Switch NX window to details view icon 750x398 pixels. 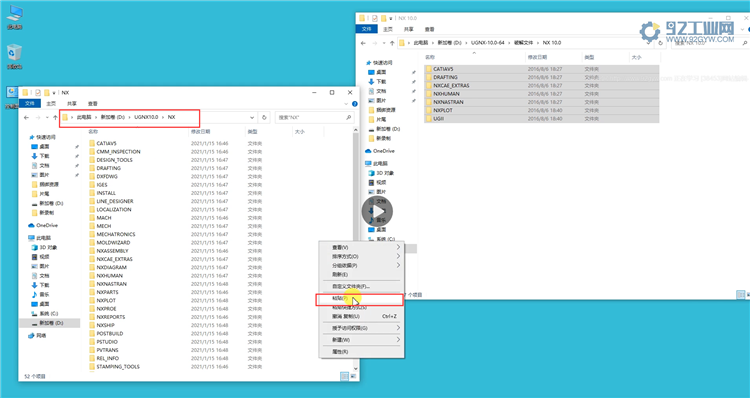pyautogui.click(x=344, y=376)
